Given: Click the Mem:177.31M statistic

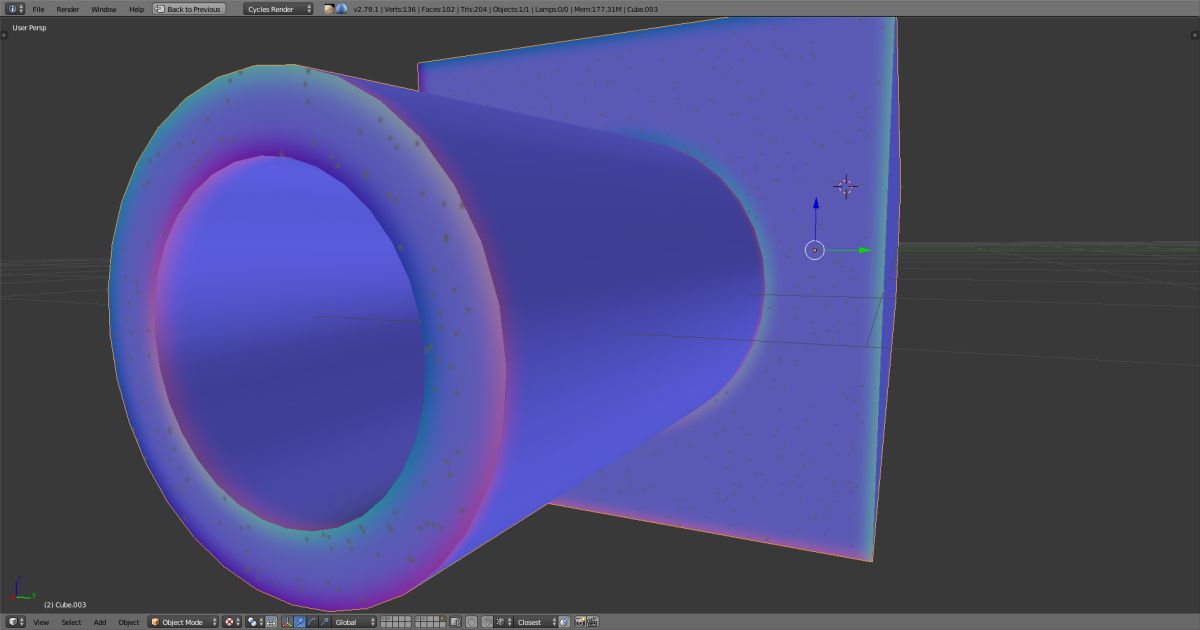Looking at the screenshot, I should (597, 9).
